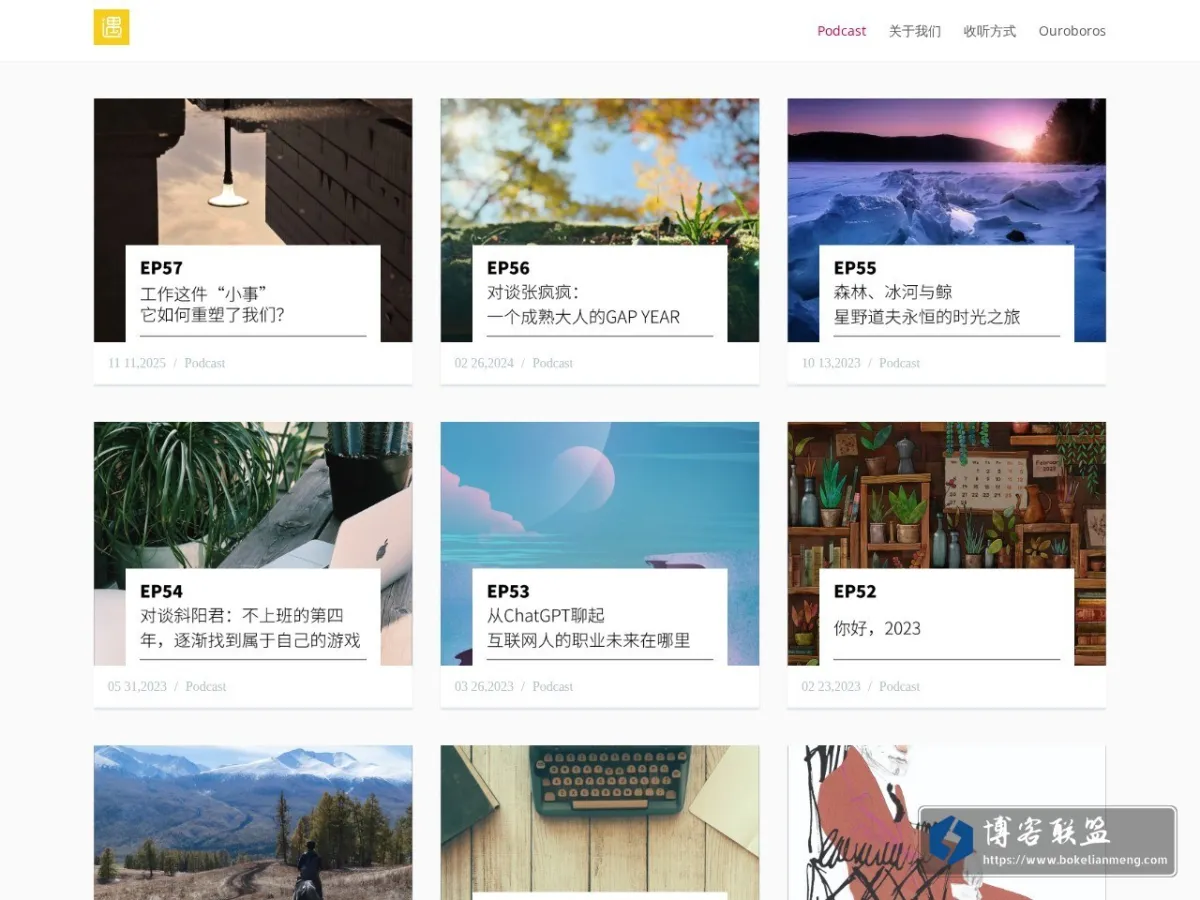Viewport: 1200px width, 900px height.
Task: Open Podcast category under EP54 card
Action: 206,686
